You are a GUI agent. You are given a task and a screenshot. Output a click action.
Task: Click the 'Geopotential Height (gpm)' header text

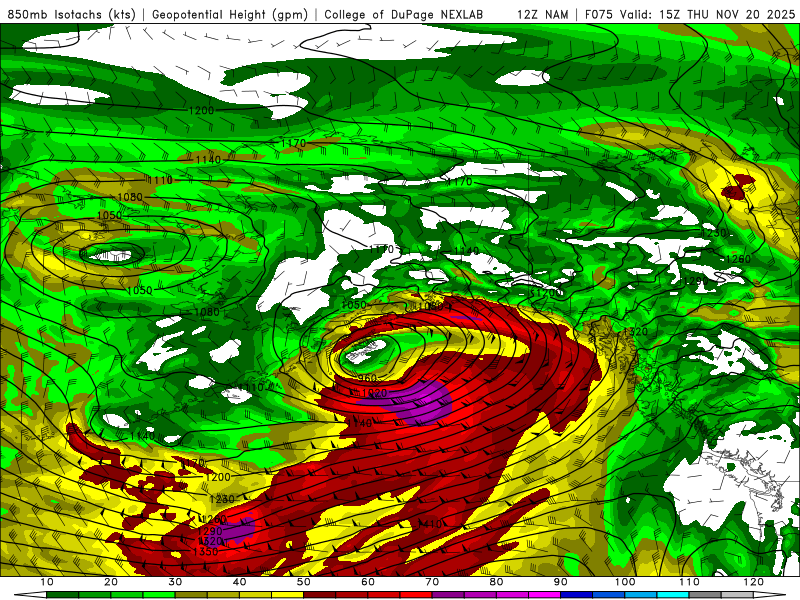pos(230,14)
